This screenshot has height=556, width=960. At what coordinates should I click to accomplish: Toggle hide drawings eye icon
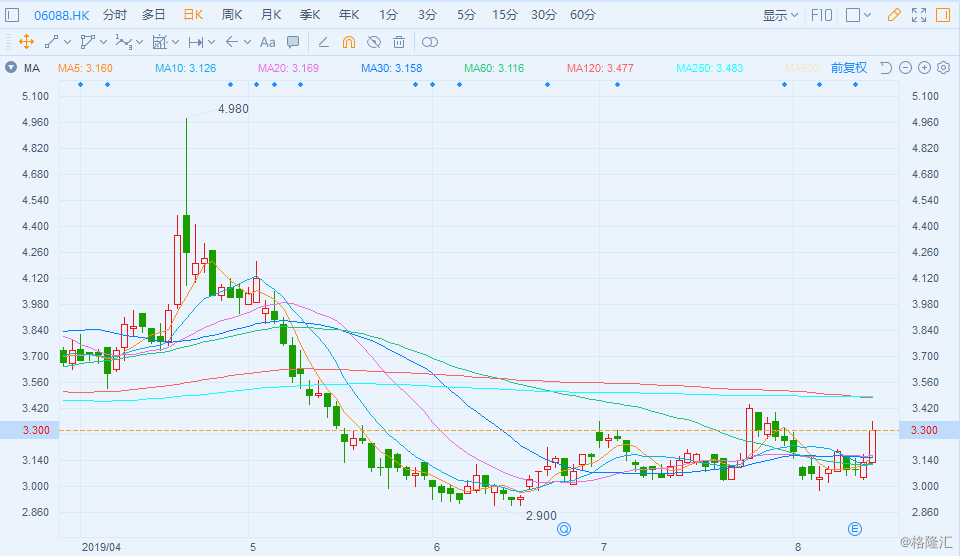(374, 42)
